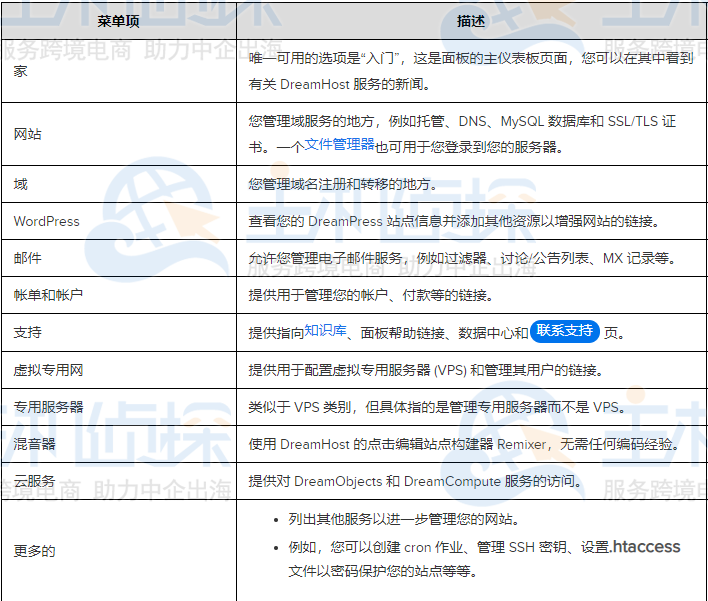
Task: Click the 虚拟专用网 menu item cell
Action: 119,370
